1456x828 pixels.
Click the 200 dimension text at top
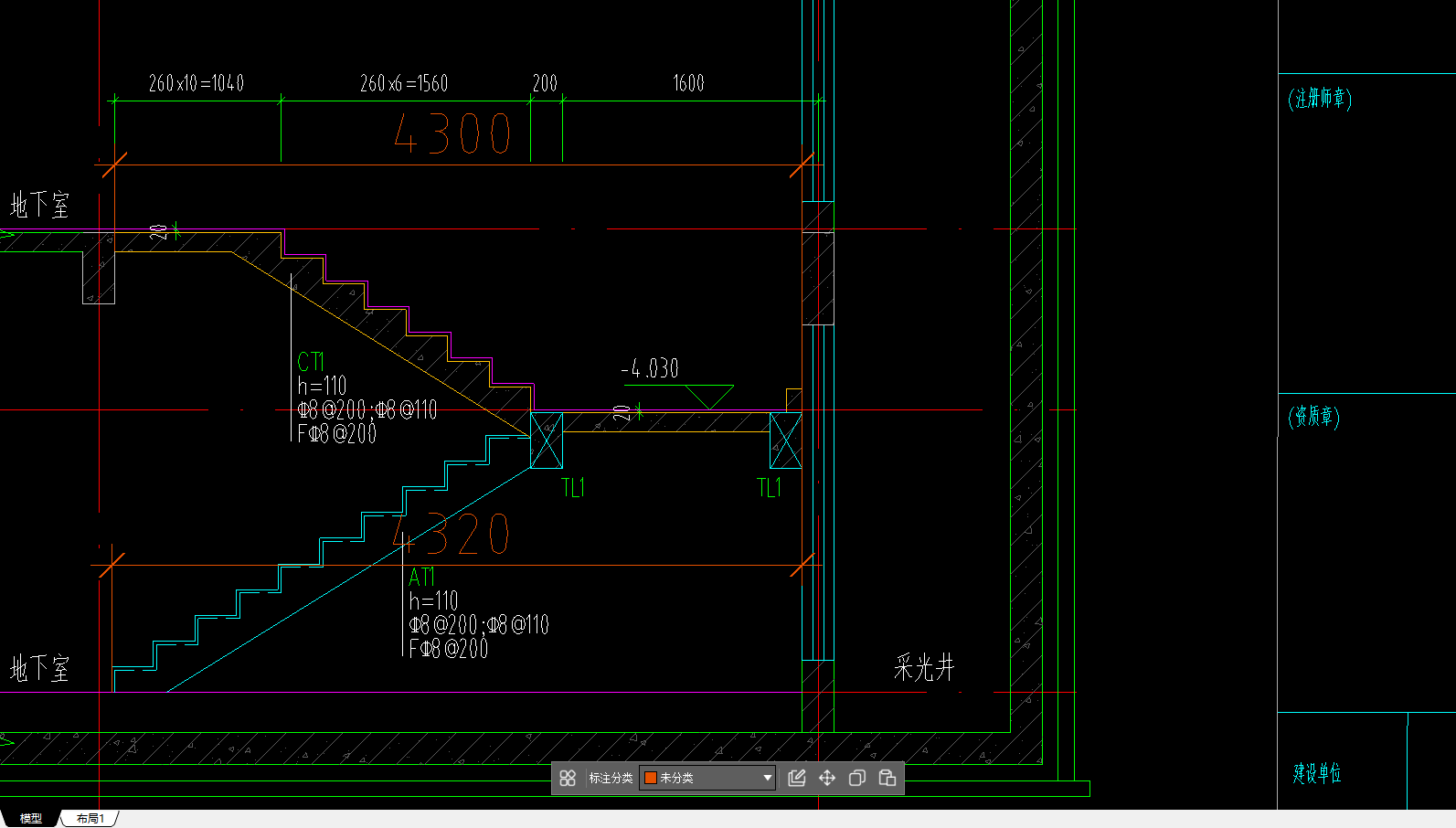tap(545, 83)
